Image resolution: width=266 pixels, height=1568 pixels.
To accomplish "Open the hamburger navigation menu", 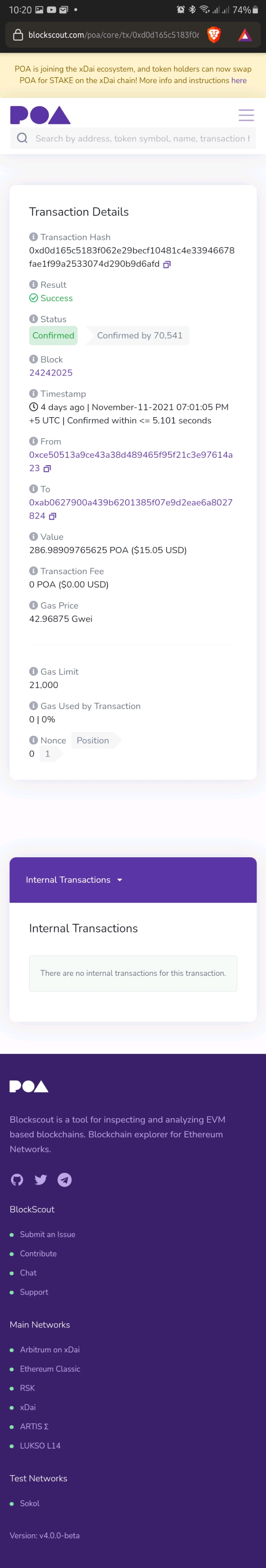I will [246, 115].
